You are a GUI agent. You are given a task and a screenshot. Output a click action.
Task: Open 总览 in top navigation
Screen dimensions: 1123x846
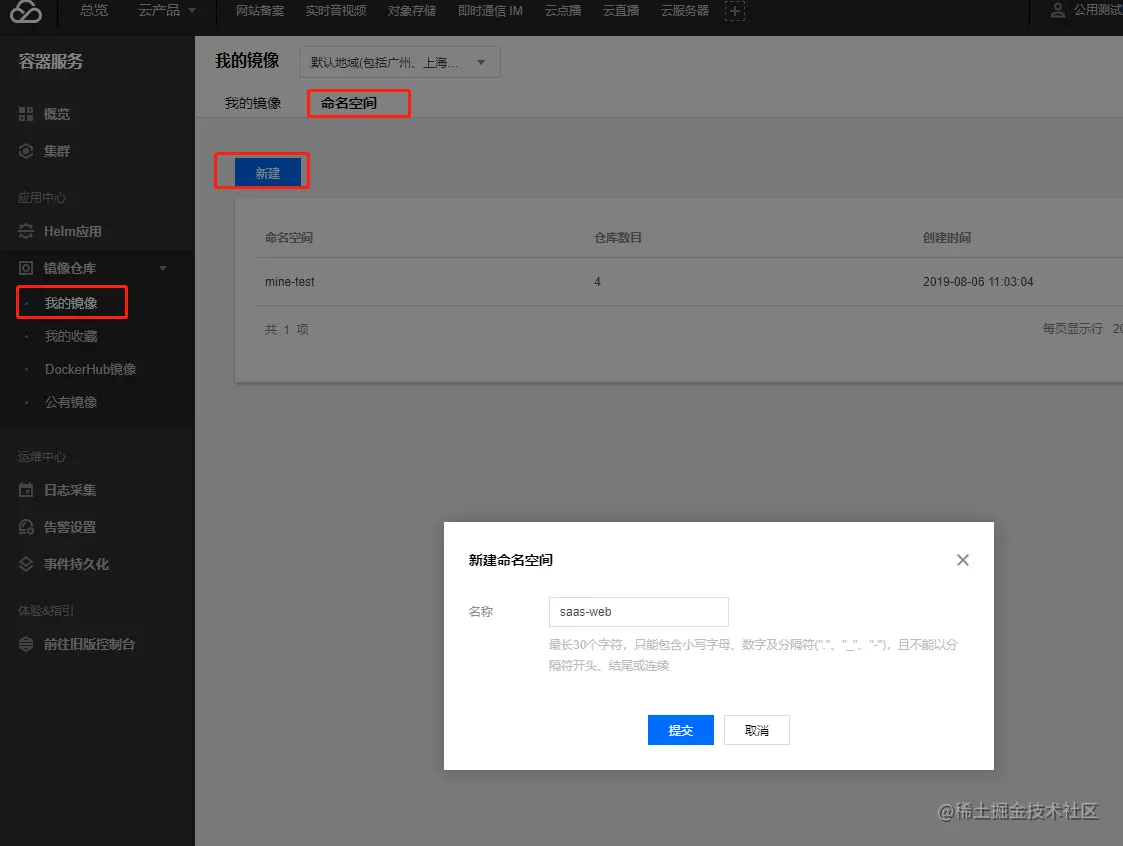[x=94, y=11]
